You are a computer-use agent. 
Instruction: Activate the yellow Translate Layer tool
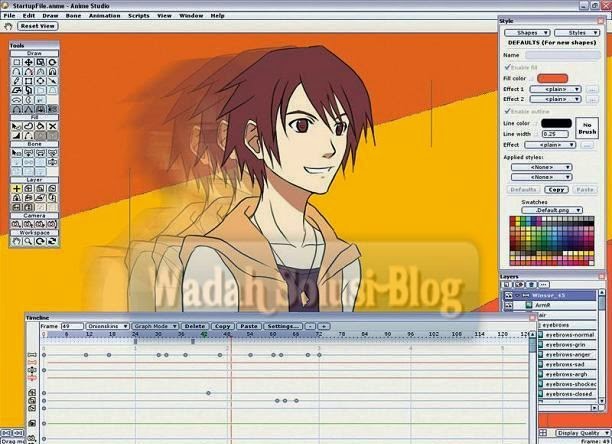tap(17, 189)
